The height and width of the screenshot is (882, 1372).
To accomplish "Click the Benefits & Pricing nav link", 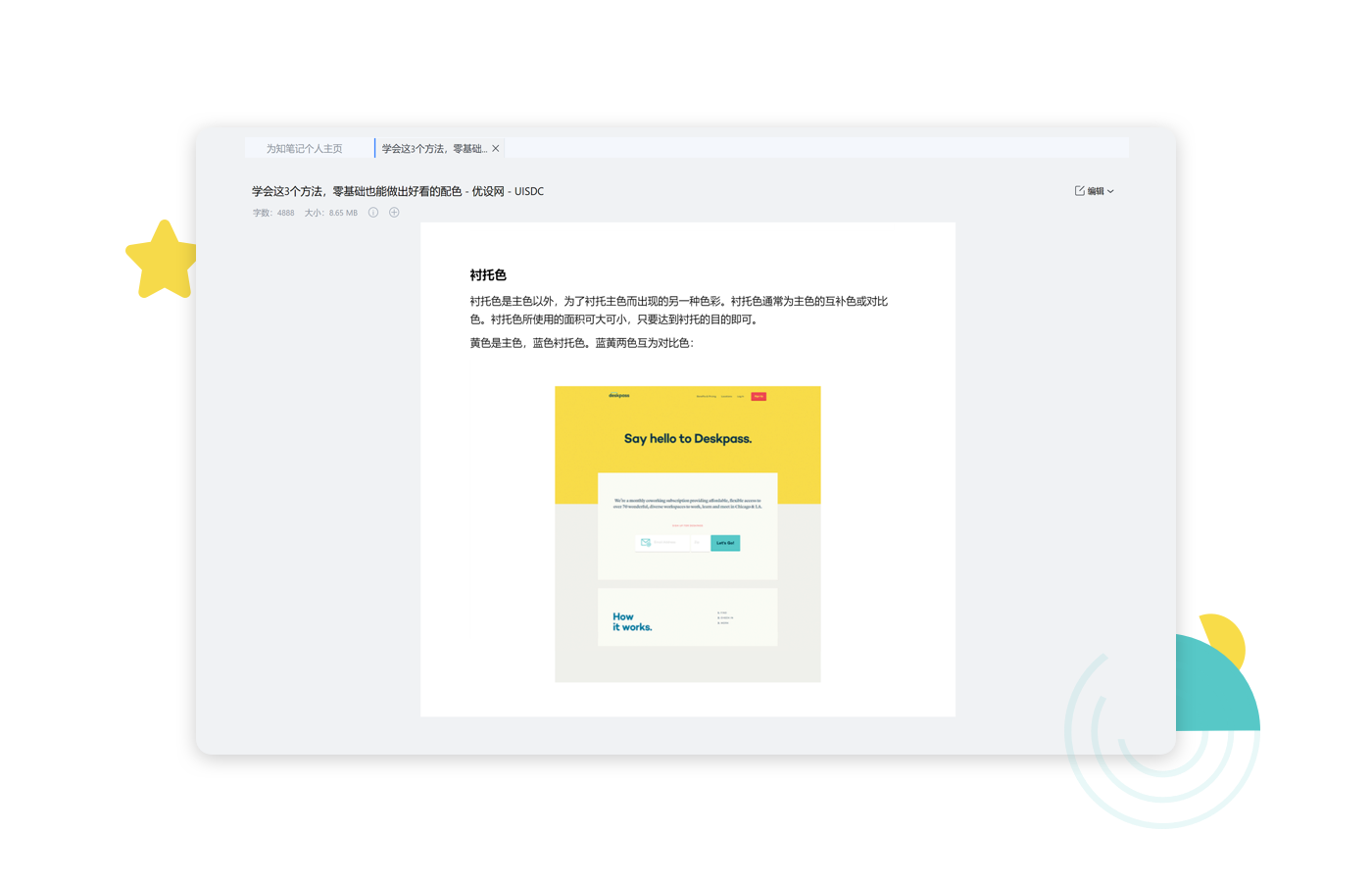I will pos(707,396).
